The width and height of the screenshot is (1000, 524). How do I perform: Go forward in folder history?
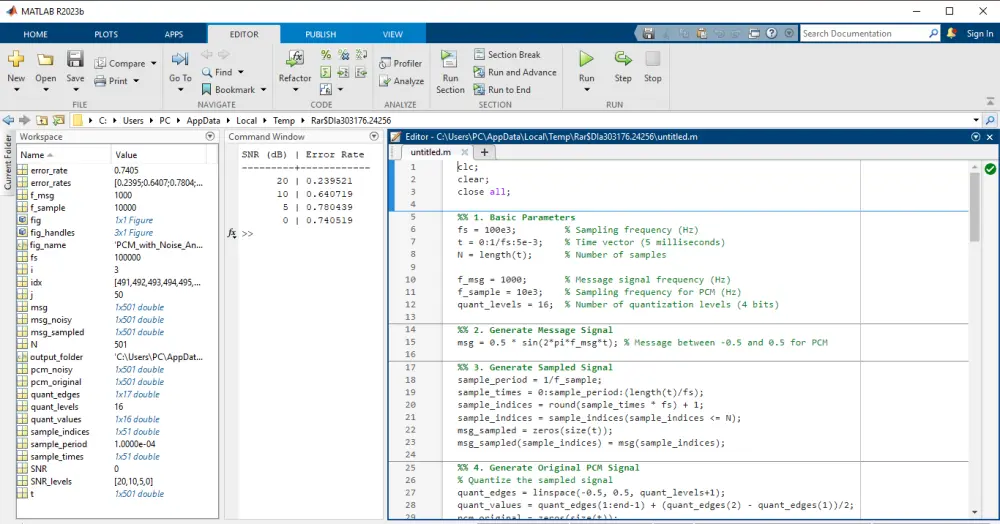point(25,120)
